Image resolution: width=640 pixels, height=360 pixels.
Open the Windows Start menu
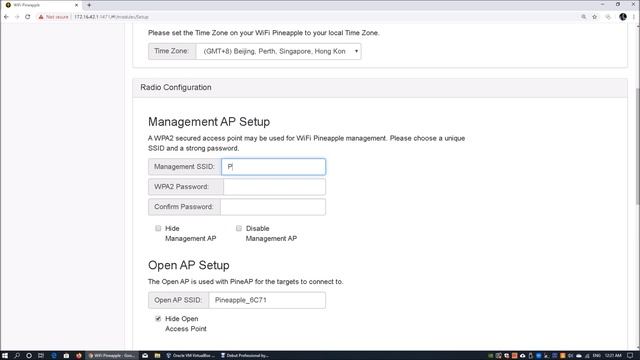(x=5, y=356)
